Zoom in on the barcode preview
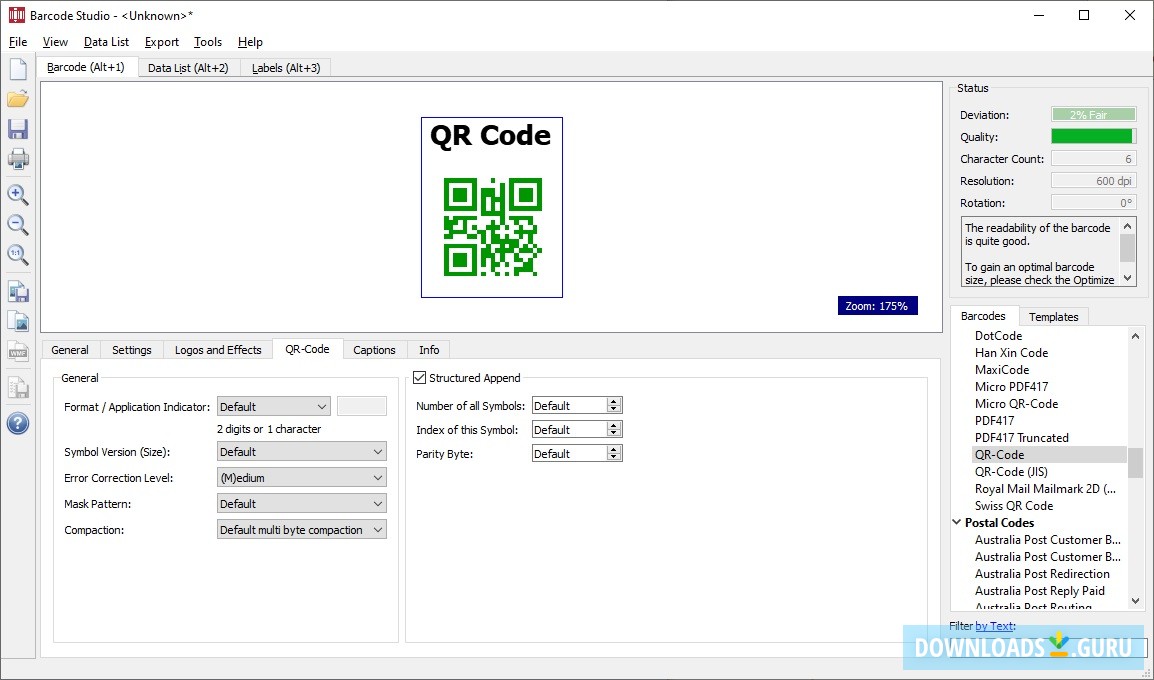The height and width of the screenshot is (680, 1154). 18,195
